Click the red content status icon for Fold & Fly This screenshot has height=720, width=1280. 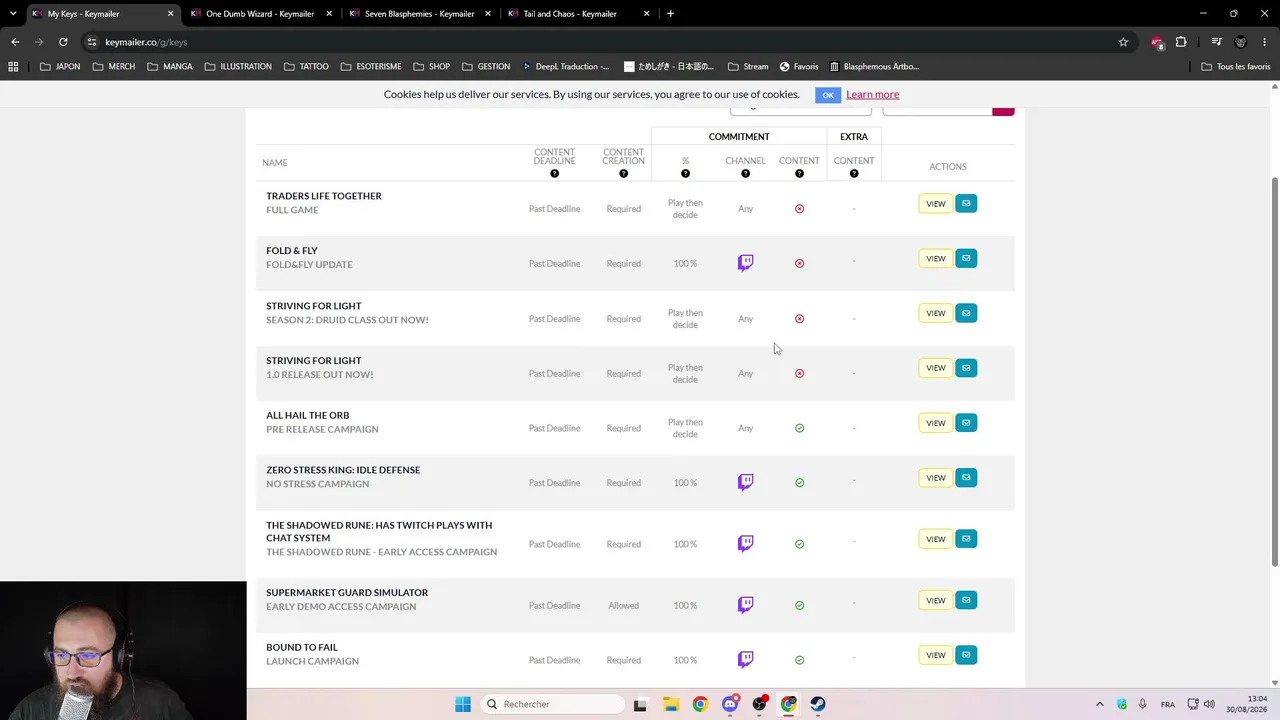799,264
